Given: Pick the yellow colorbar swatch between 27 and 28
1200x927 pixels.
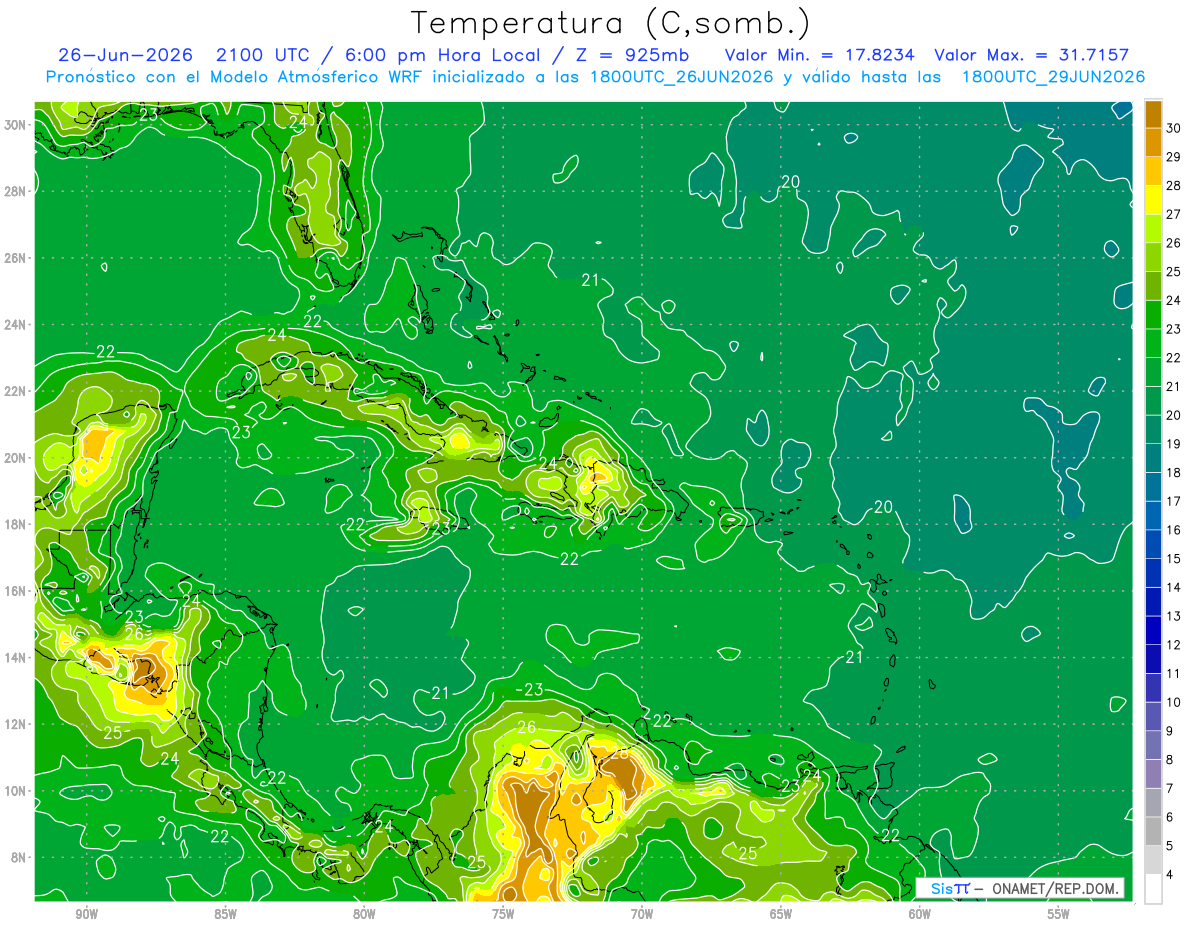Looking at the screenshot, I should coord(1153,200).
